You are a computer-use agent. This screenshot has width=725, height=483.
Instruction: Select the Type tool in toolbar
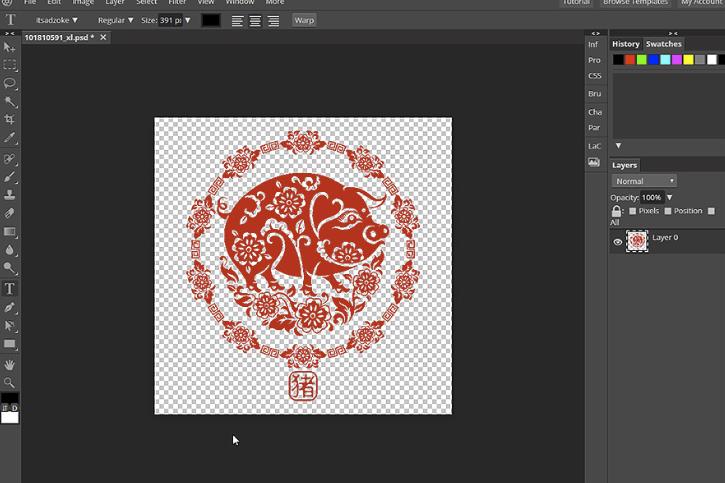coord(10,289)
